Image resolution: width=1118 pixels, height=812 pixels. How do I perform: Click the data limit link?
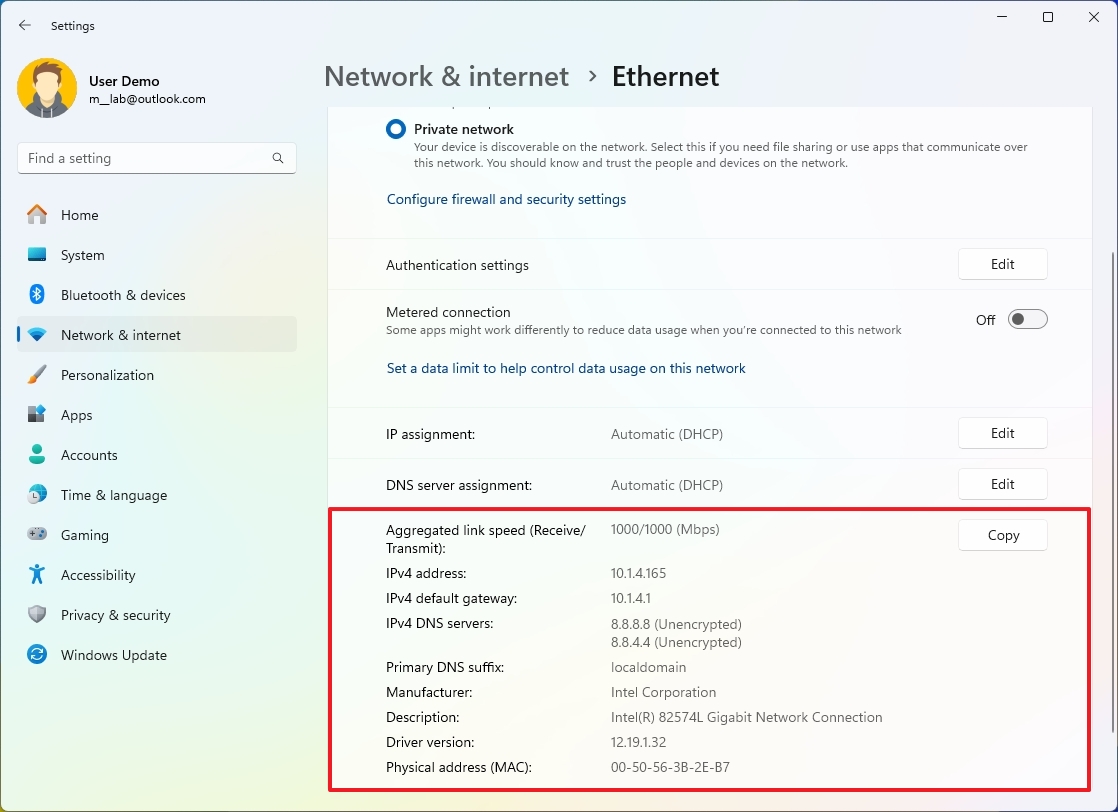pyautogui.click(x=566, y=369)
